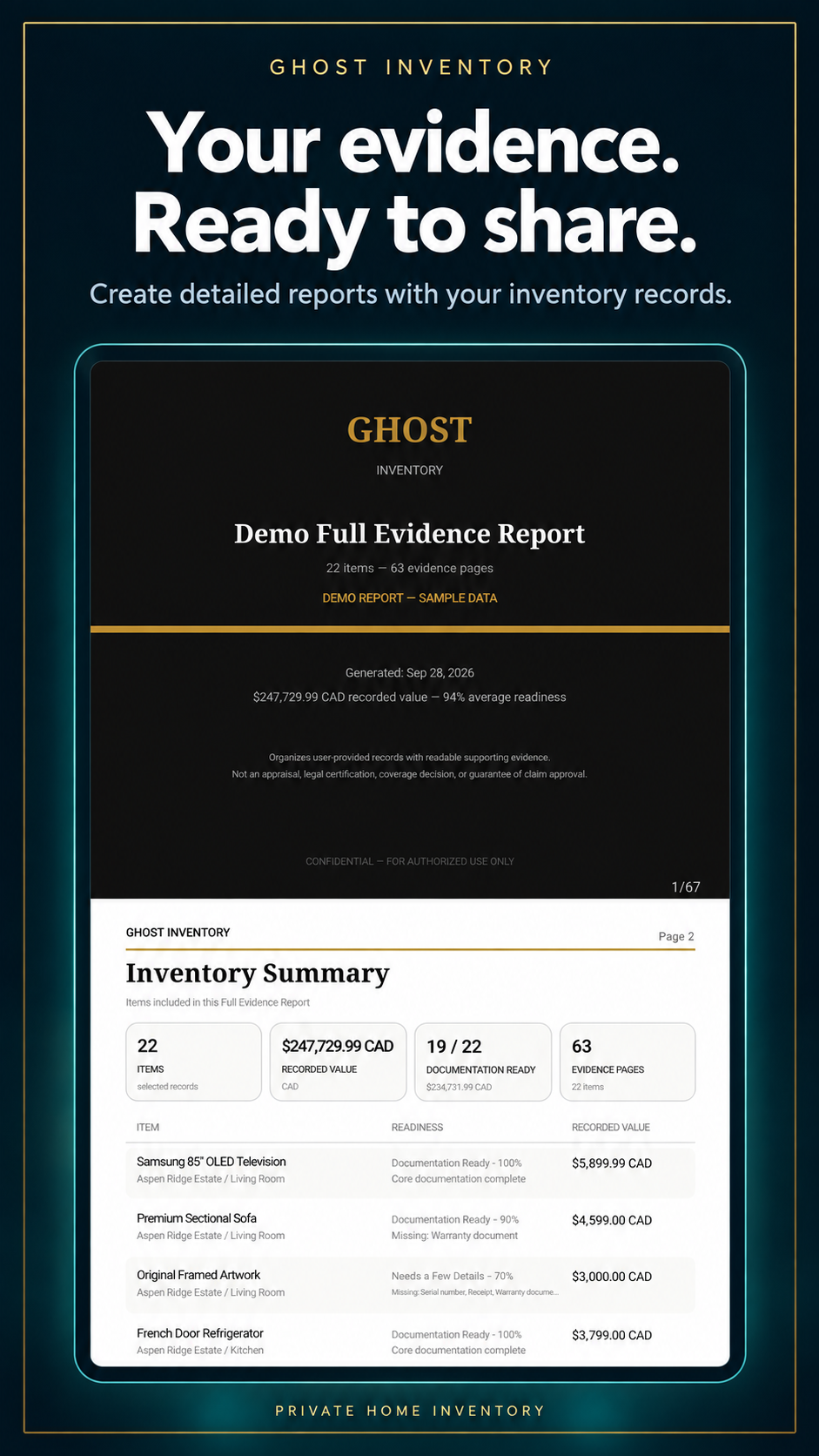Click the 'Not an appraisal' disclaimer line

pyautogui.click(x=410, y=774)
